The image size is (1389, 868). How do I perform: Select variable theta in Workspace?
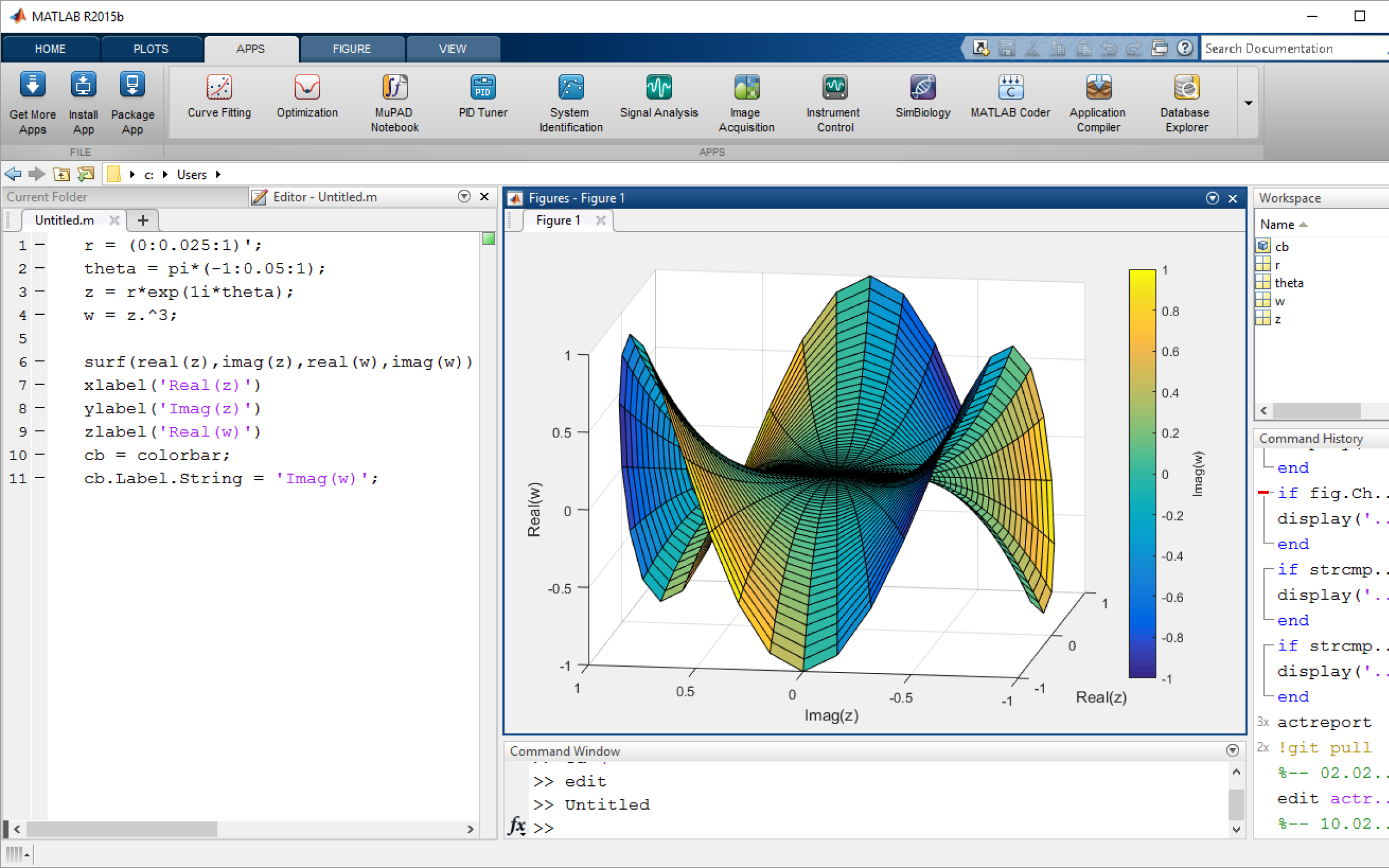[x=1289, y=283]
